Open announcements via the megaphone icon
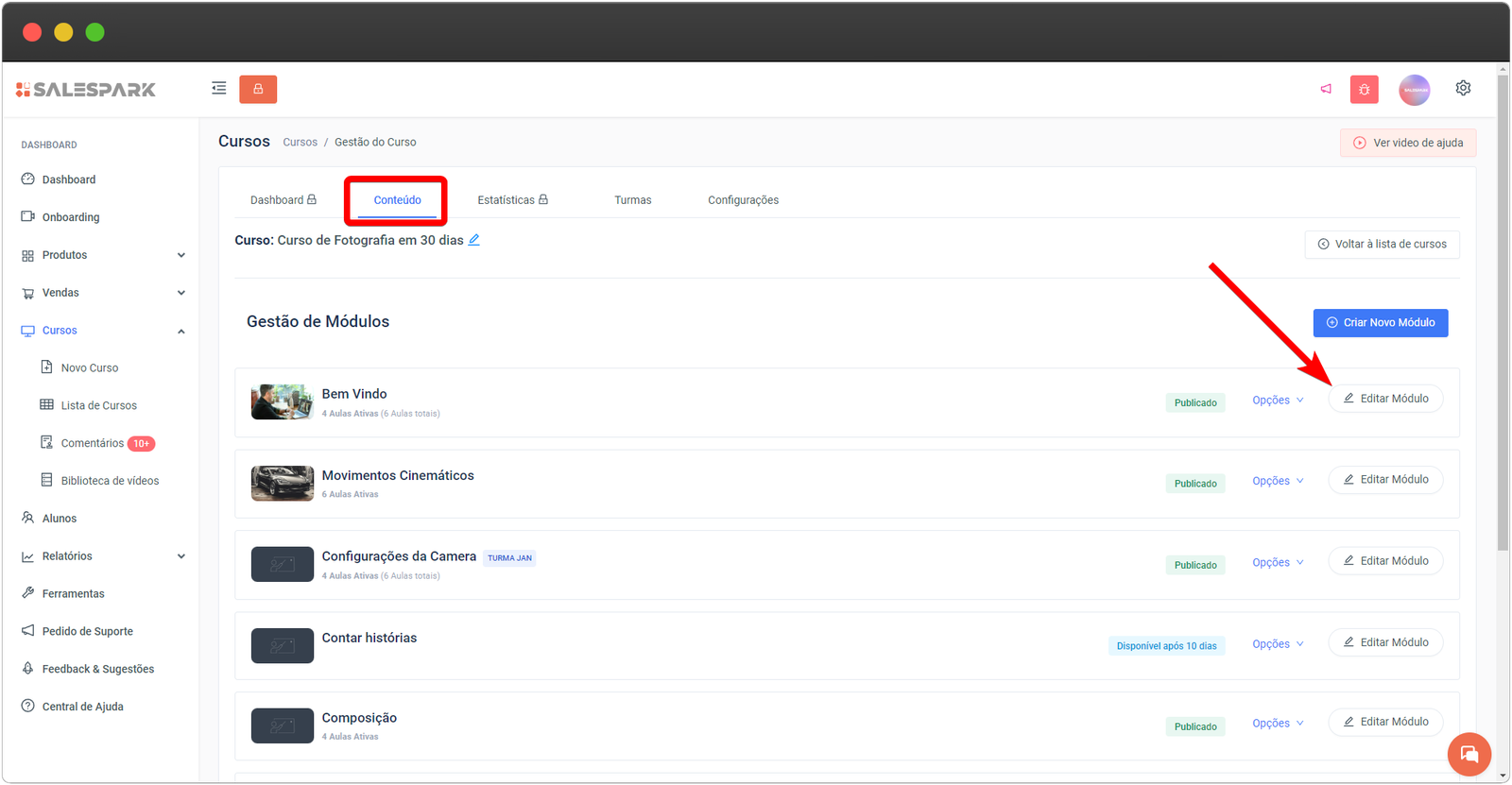This screenshot has height=785, width=1512. click(x=1326, y=89)
